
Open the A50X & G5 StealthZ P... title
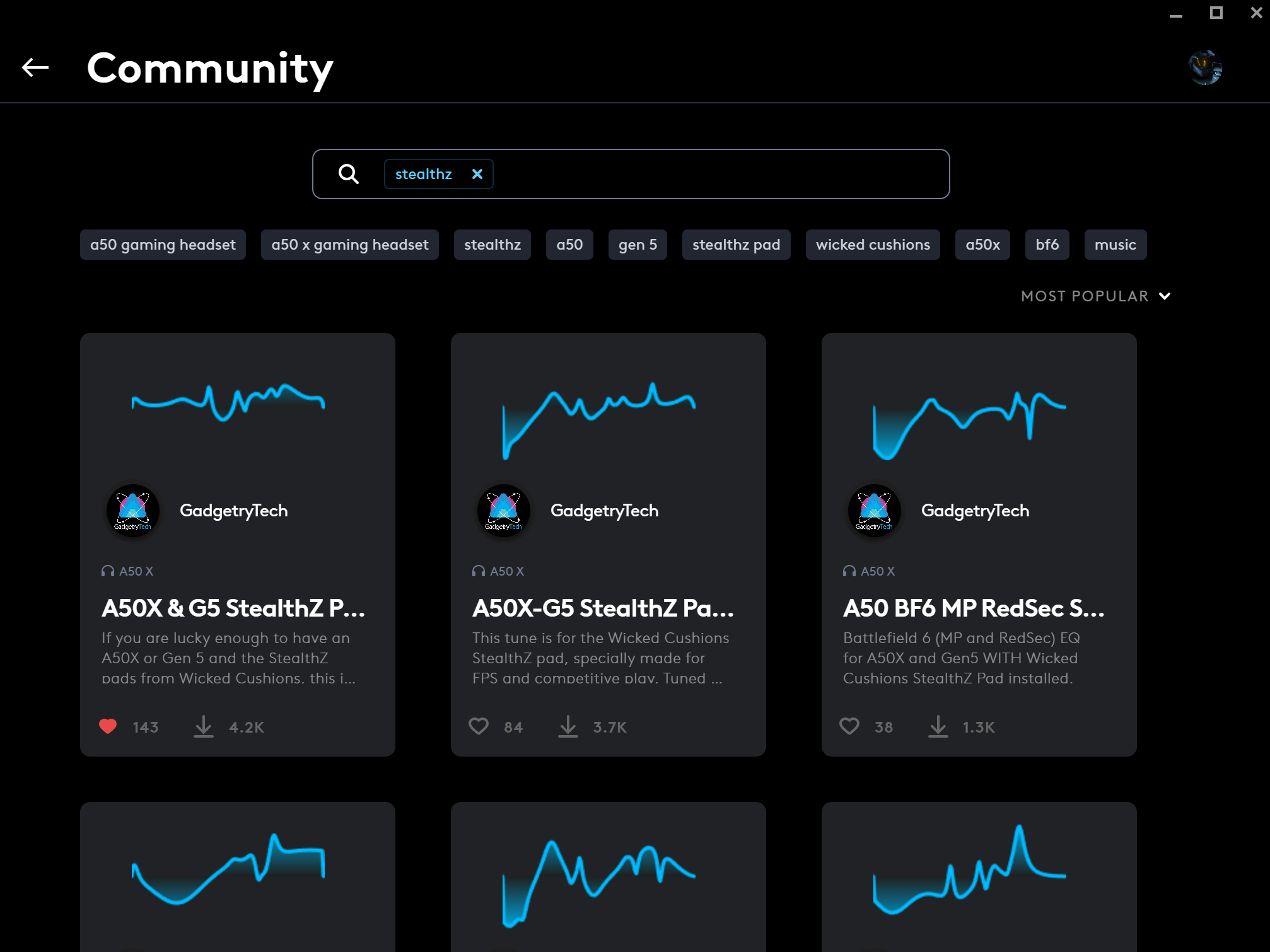pyautogui.click(x=233, y=608)
